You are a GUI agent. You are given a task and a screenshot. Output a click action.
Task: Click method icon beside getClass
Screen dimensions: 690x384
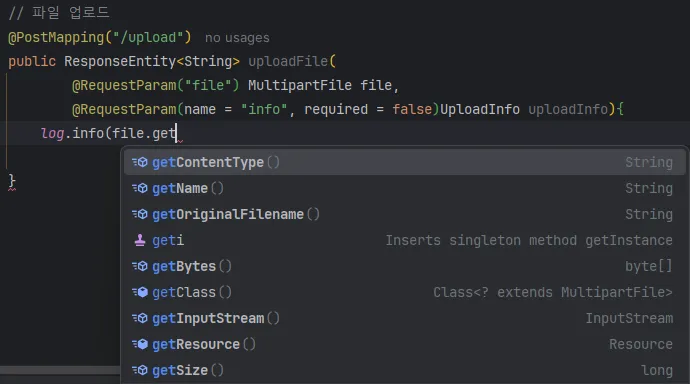pyautogui.click(x=140, y=292)
